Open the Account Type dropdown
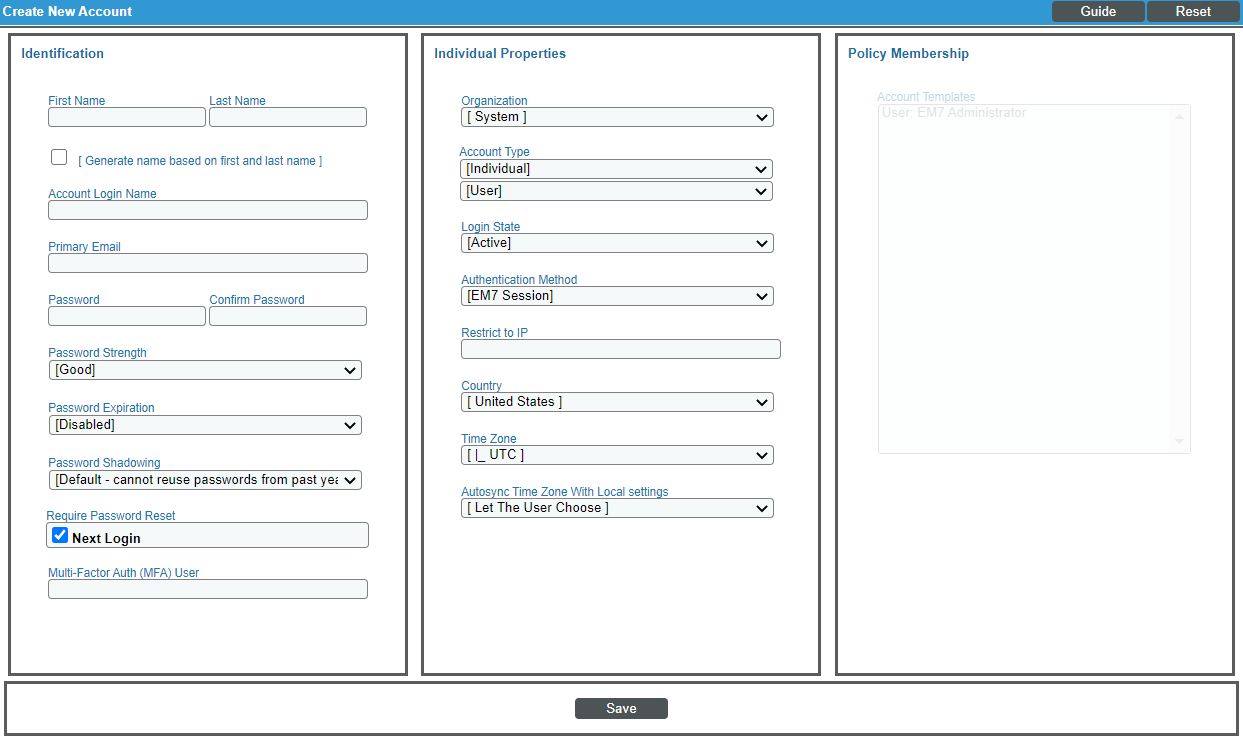The image size is (1243, 736). [616, 168]
